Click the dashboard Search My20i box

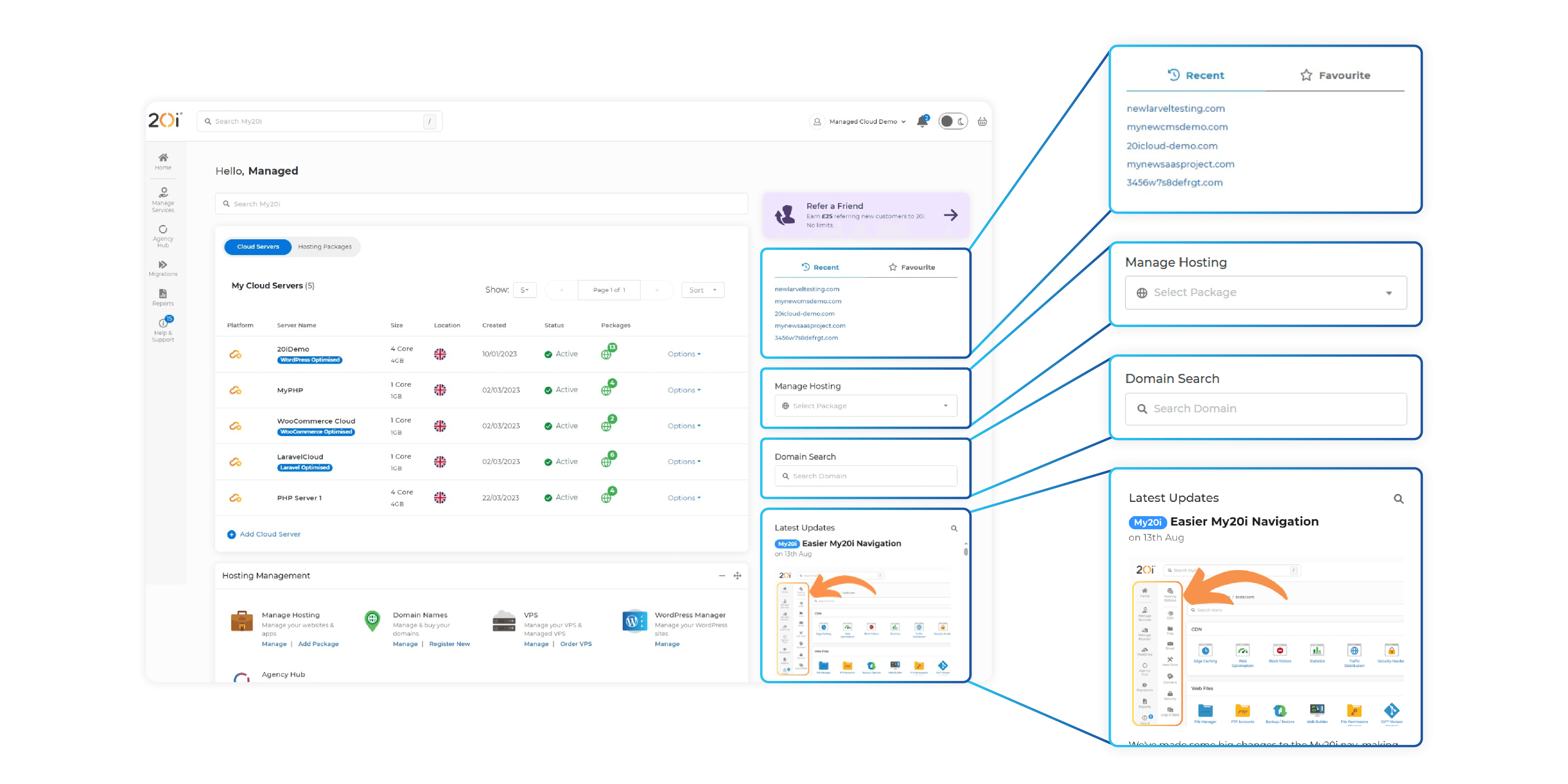(x=481, y=204)
